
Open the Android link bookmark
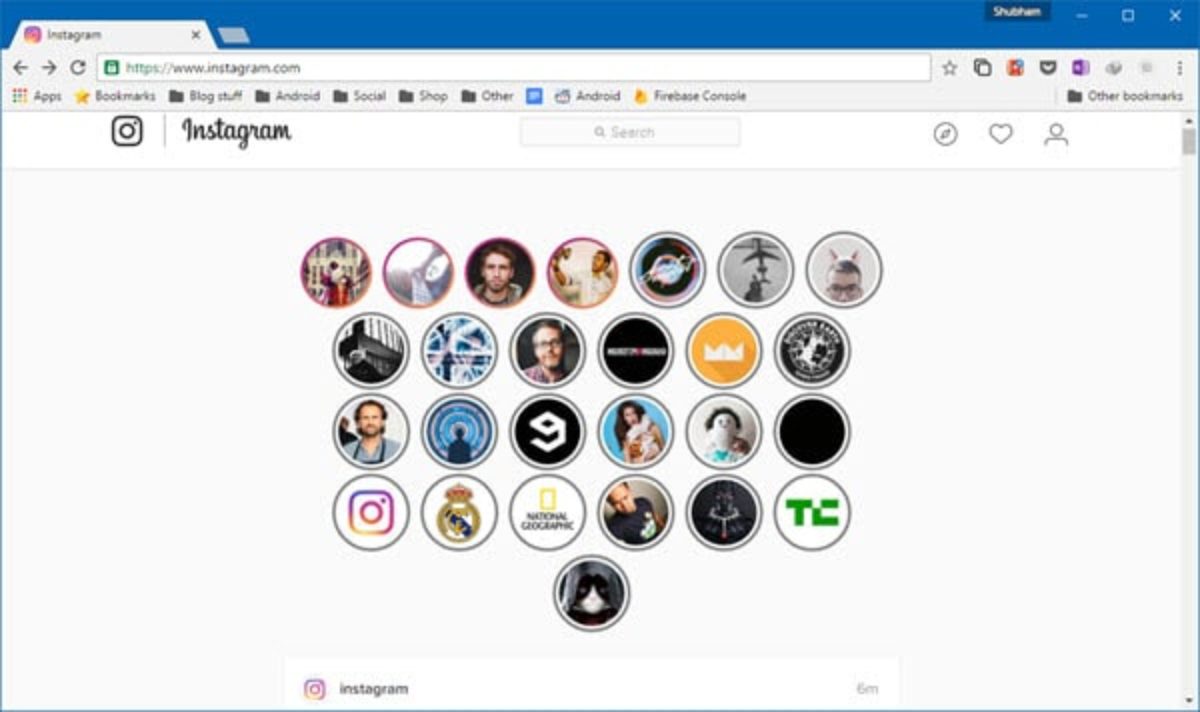pos(588,96)
